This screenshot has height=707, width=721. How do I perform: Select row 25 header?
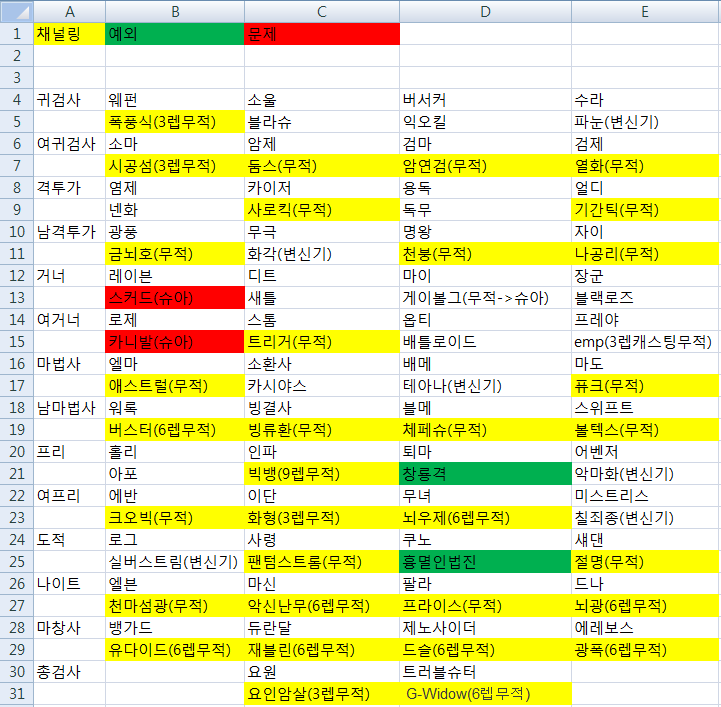[x=16, y=561]
